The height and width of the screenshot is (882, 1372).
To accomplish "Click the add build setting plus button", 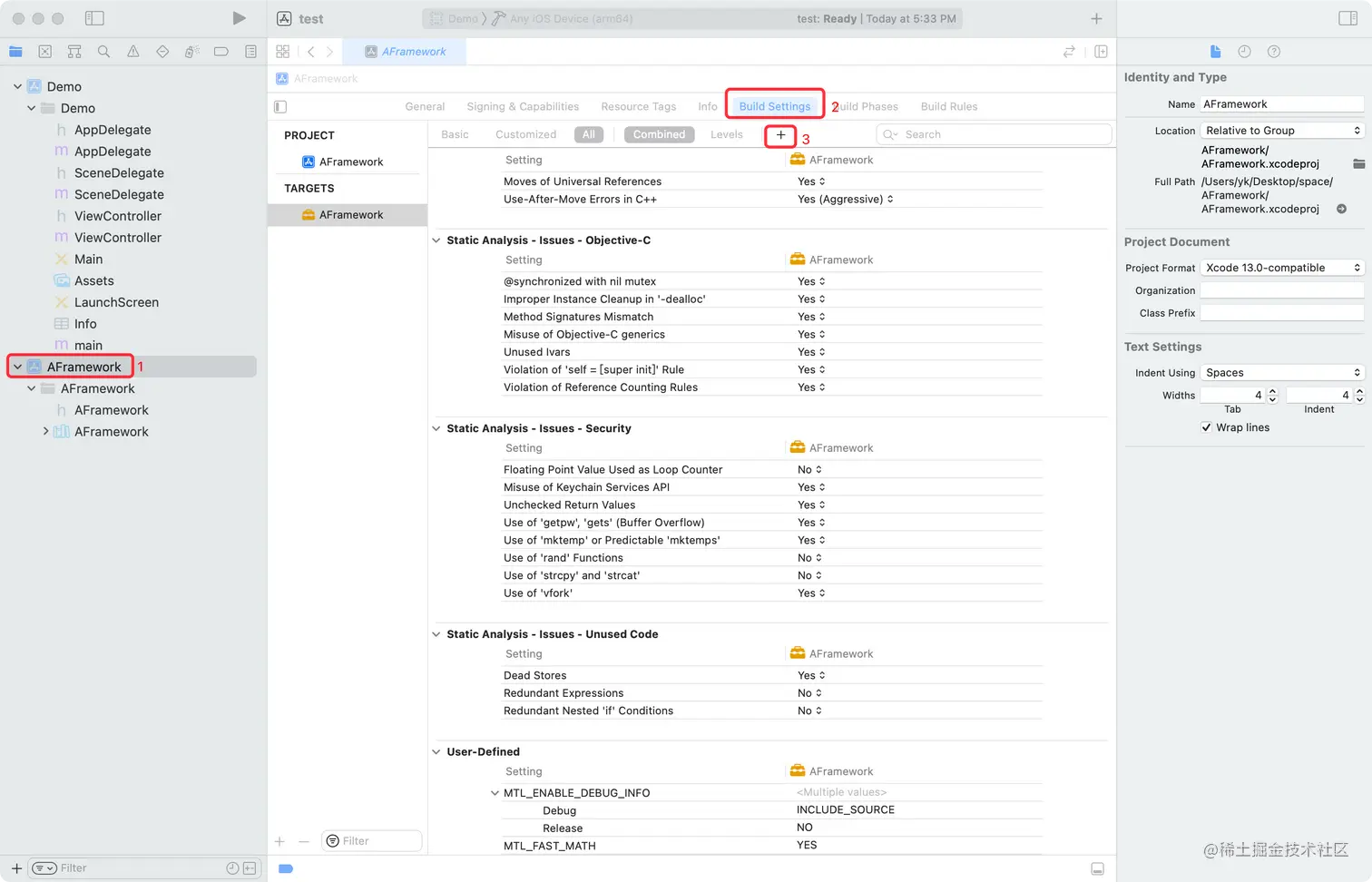I will click(x=780, y=135).
